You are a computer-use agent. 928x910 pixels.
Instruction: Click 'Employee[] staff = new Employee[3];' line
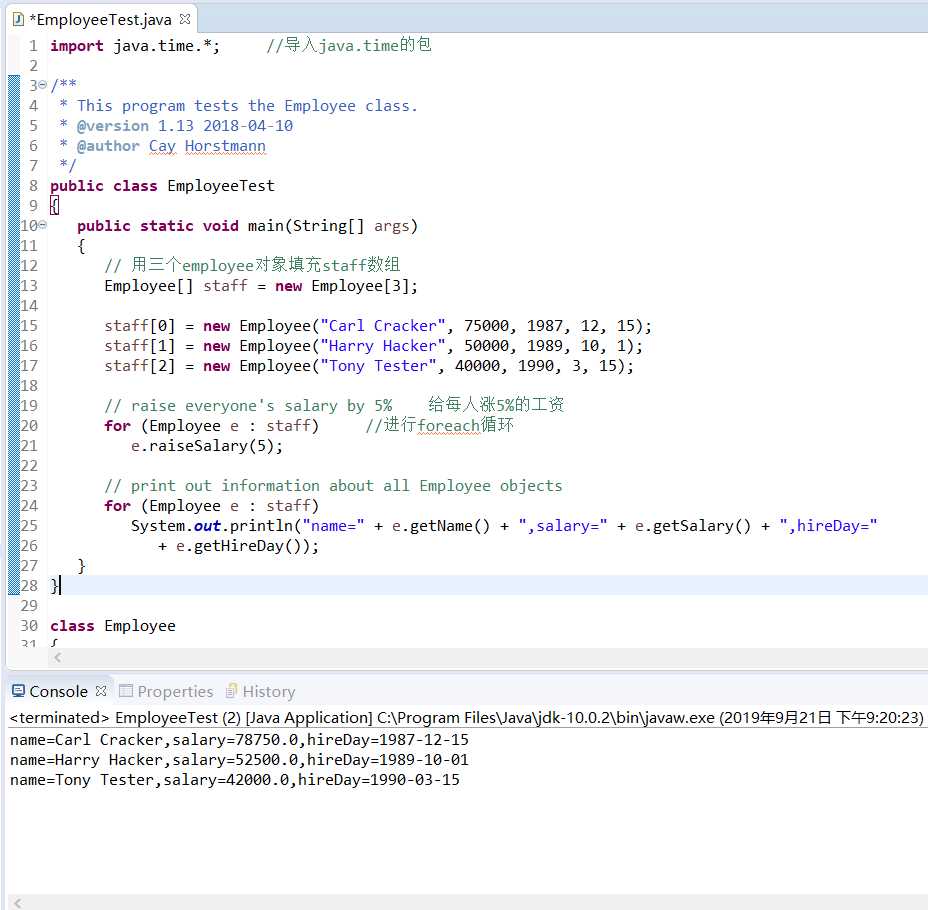coord(261,286)
